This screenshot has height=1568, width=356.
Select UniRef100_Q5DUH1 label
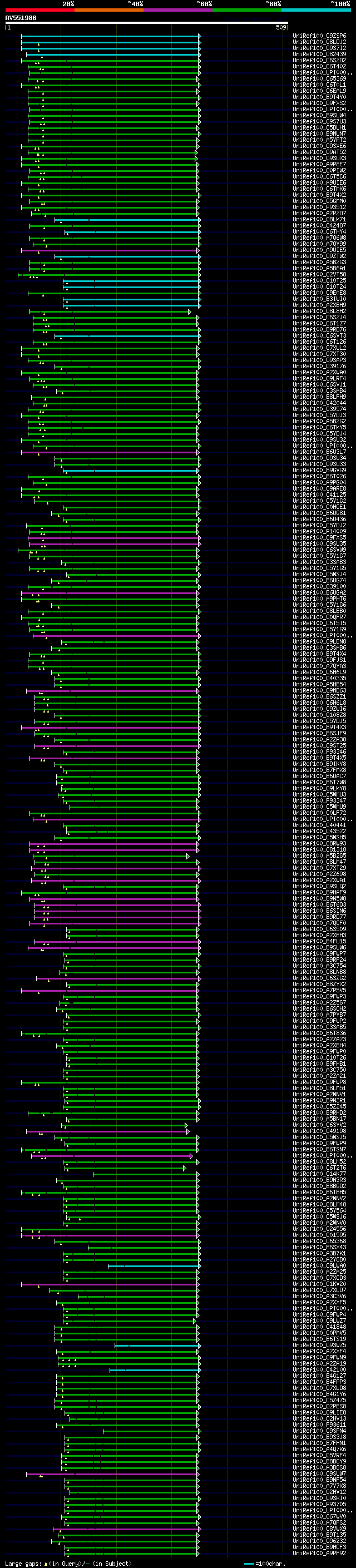tap(319, 128)
